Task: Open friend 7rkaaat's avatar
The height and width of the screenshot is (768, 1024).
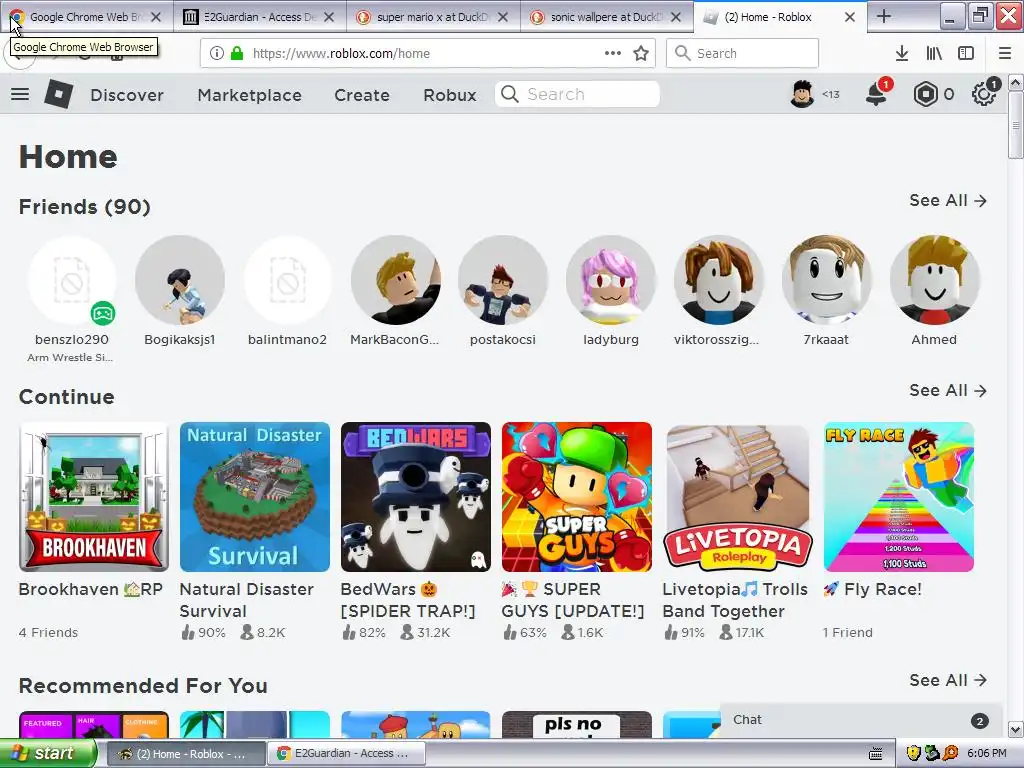Action: tap(826, 280)
